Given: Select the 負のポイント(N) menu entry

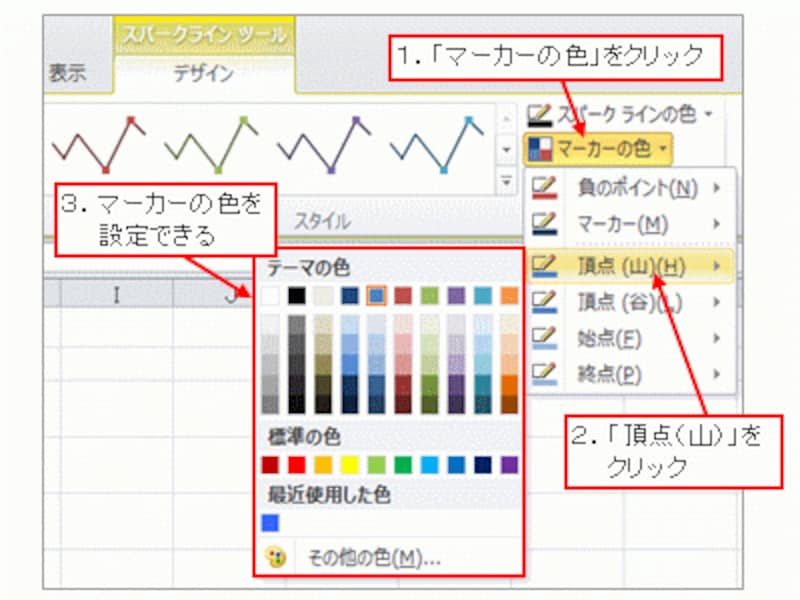Looking at the screenshot, I should 630,188.
